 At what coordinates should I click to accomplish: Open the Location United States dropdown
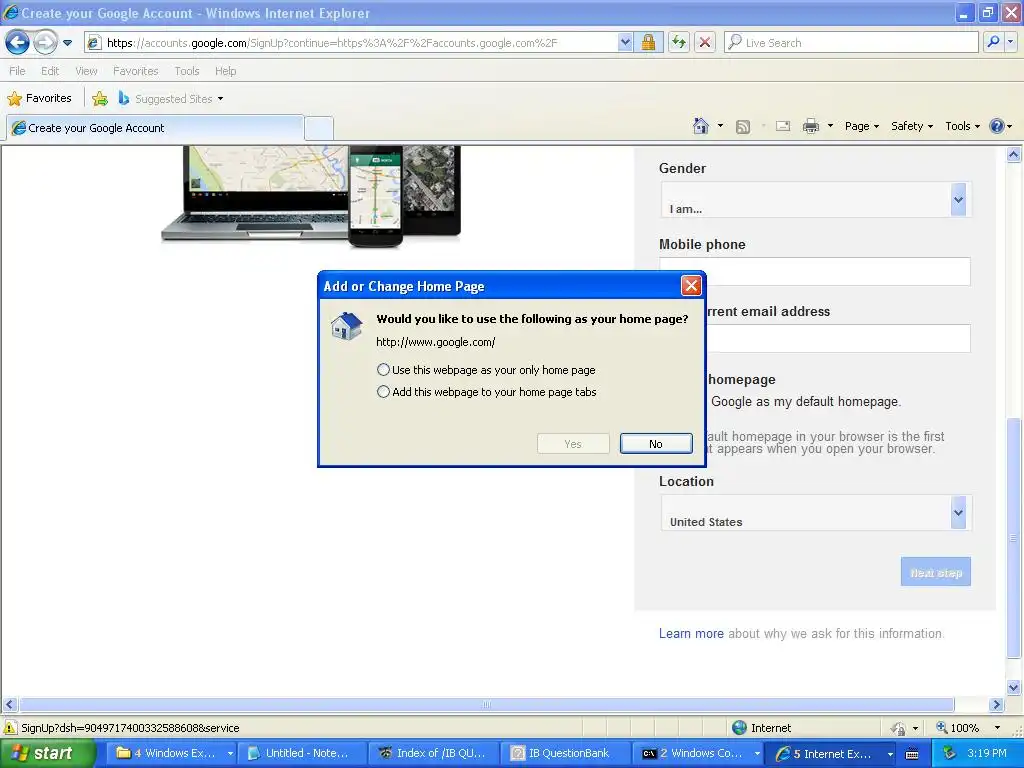815,513
